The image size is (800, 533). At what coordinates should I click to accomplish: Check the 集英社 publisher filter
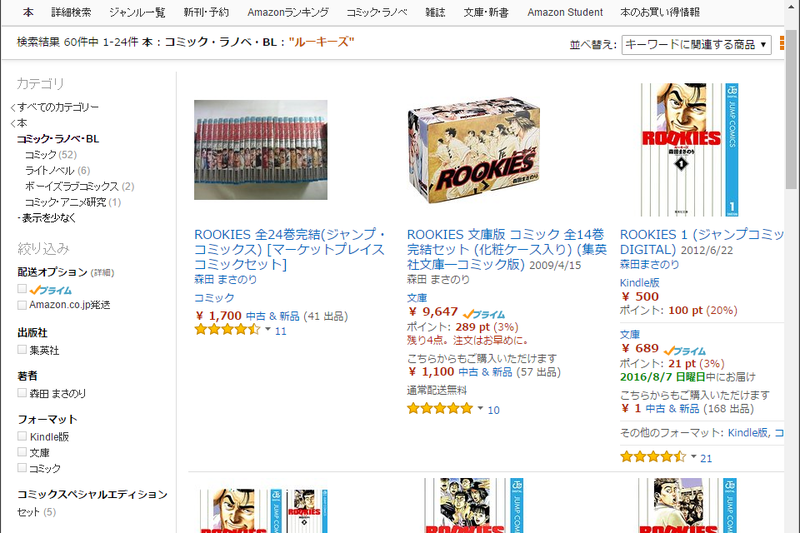pyautogui.click(x=22, y=349)
